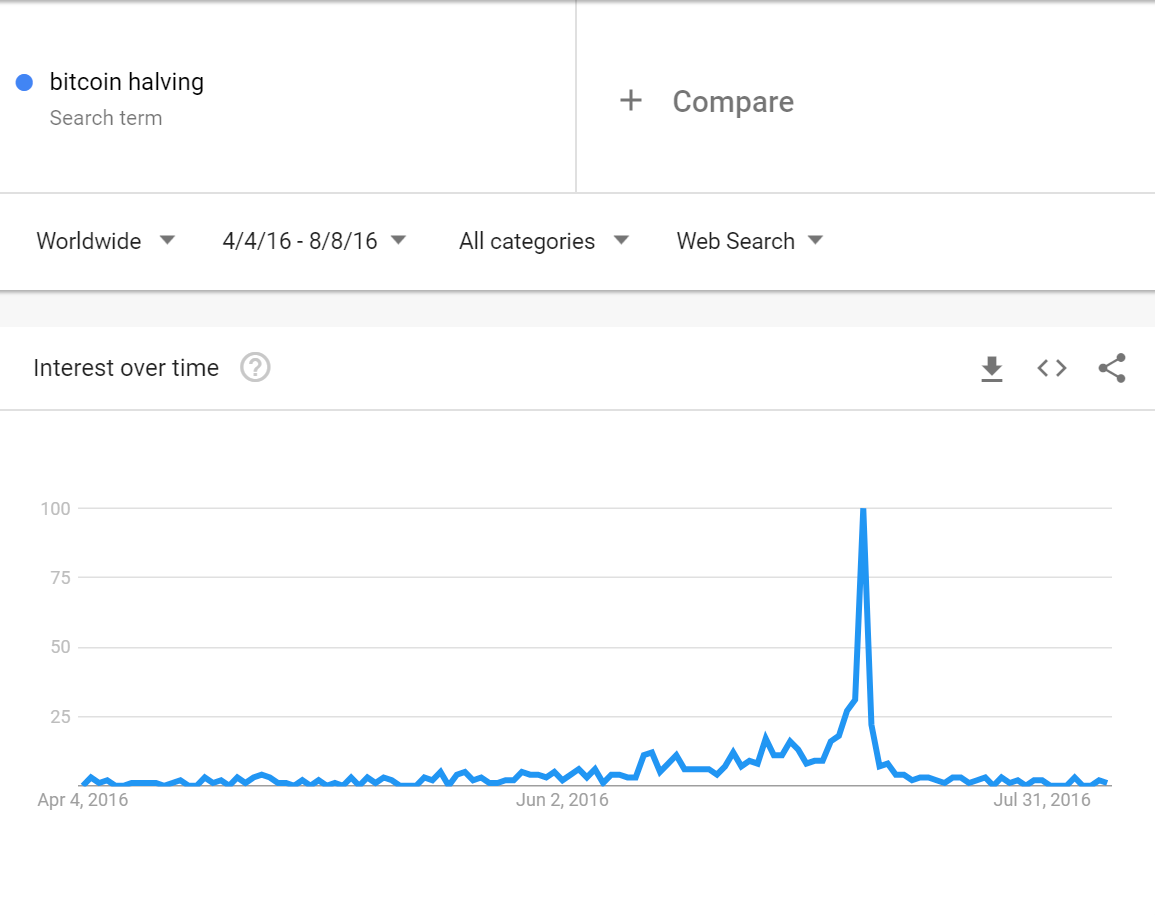Expand the Worldwide region dropdown arrow
This screenshot has width=1155, height=915.
[x=167, y=240]
